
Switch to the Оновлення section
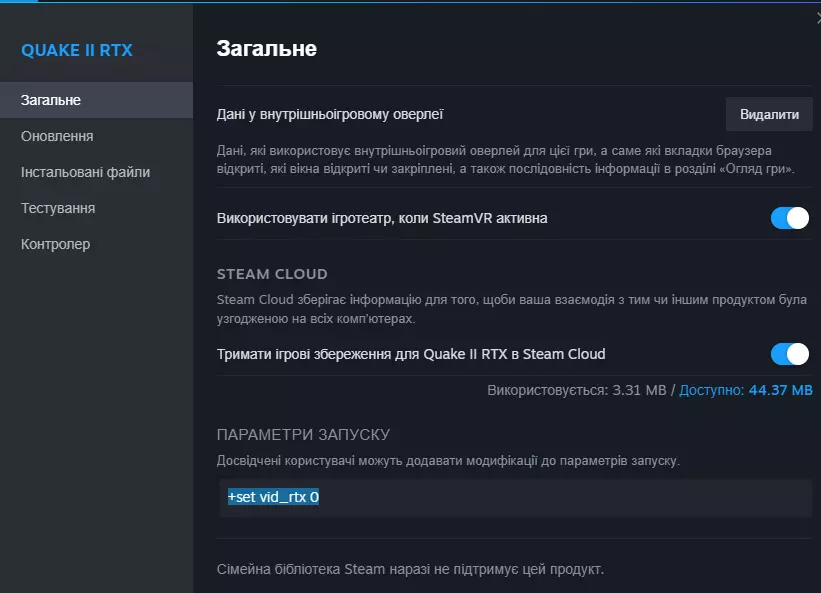pyautogui.click(x=96, y=136)
